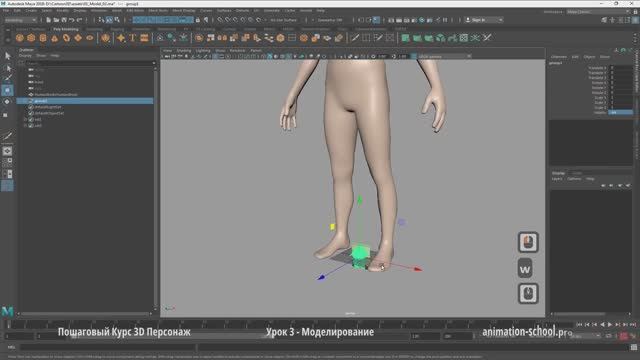Image resolution: width=640 pixels, height=360 pixels.
Task: Switch to the Sculpting shelf tab
Action: coord(94,29)
